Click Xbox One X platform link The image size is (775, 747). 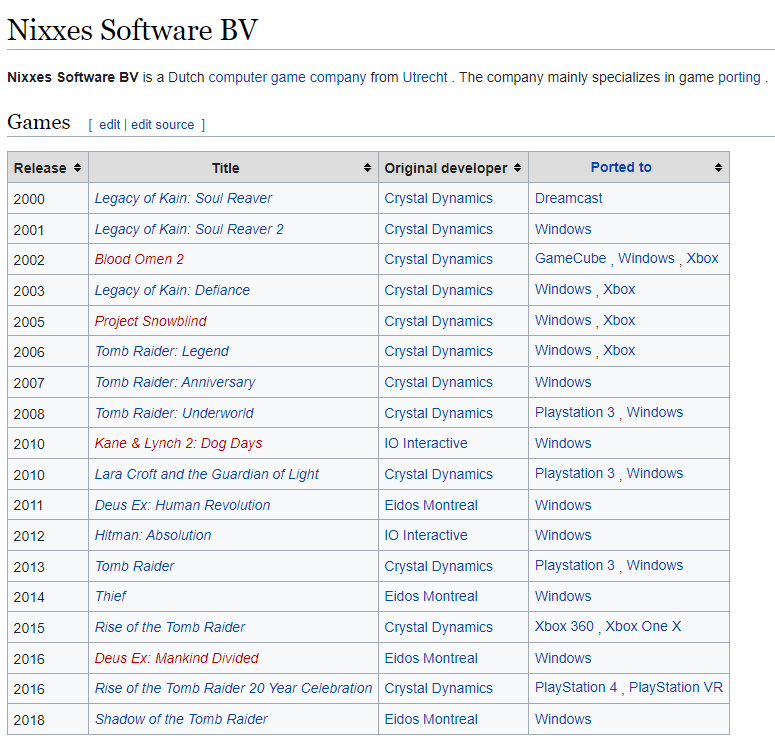[x=643, y=626]
